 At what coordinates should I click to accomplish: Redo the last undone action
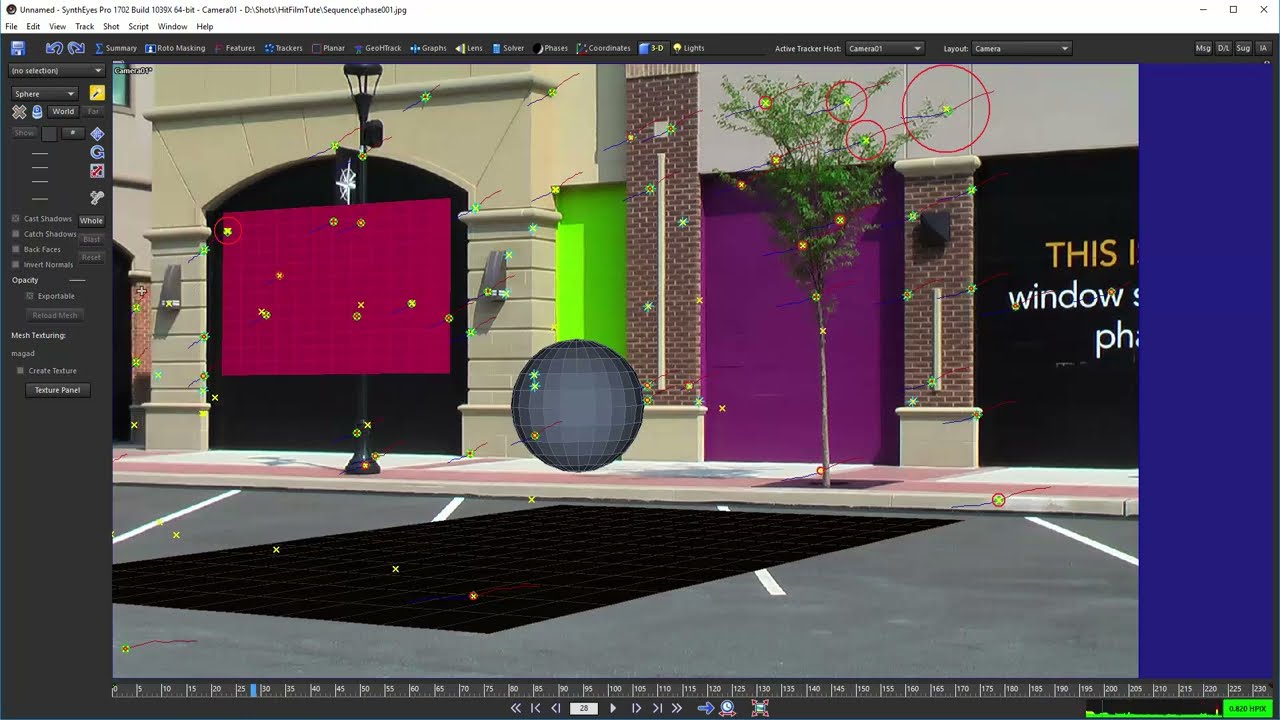pyautogui.click(x=76, y=48)
